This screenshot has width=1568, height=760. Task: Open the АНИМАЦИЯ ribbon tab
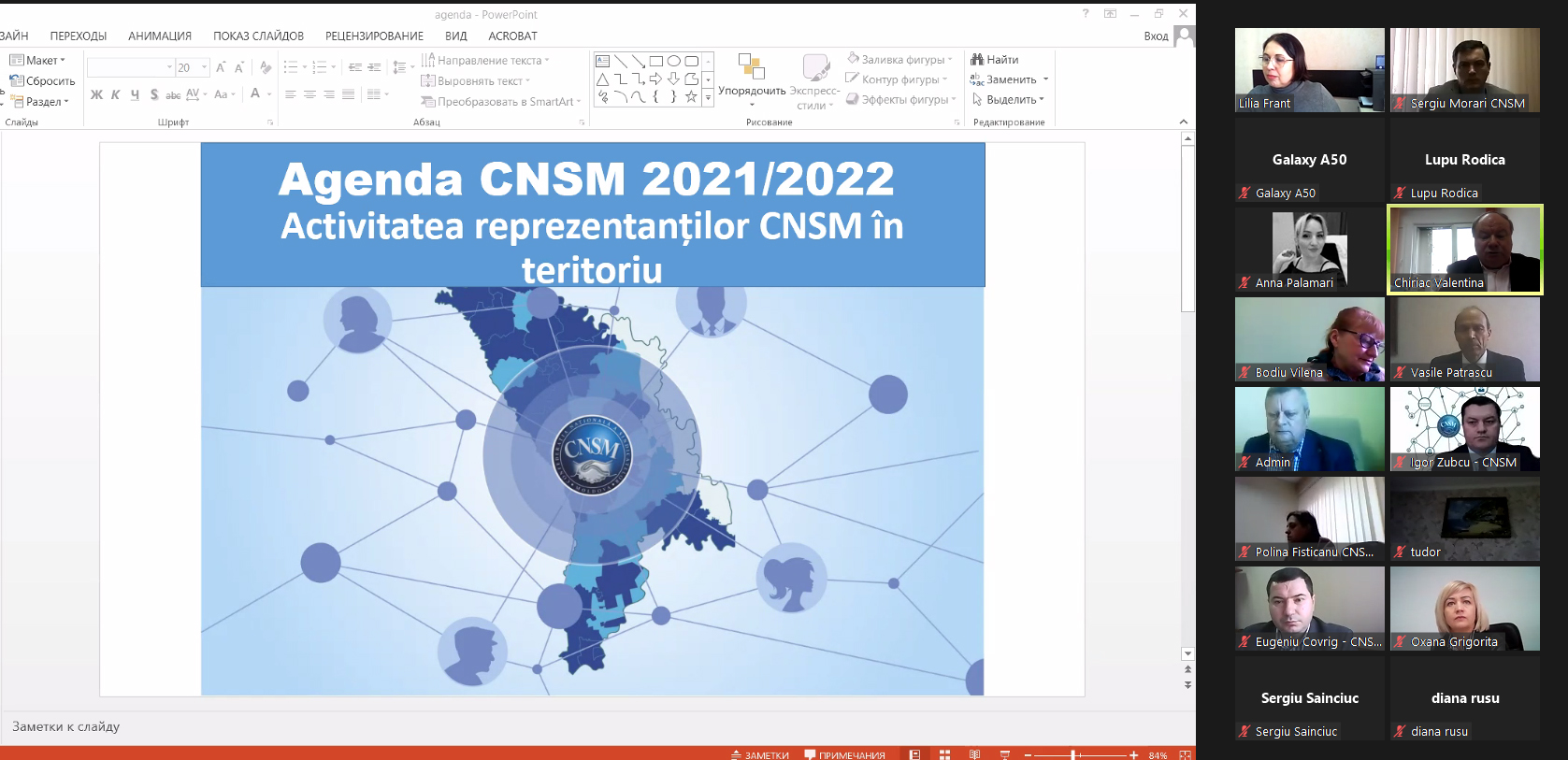[160, 36]
